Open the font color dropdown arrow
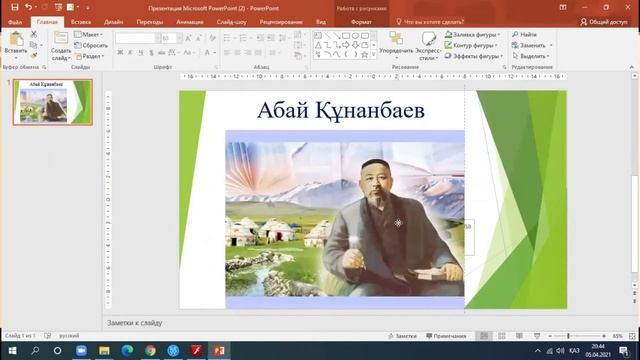640x360 pixels. click(215, 53)
